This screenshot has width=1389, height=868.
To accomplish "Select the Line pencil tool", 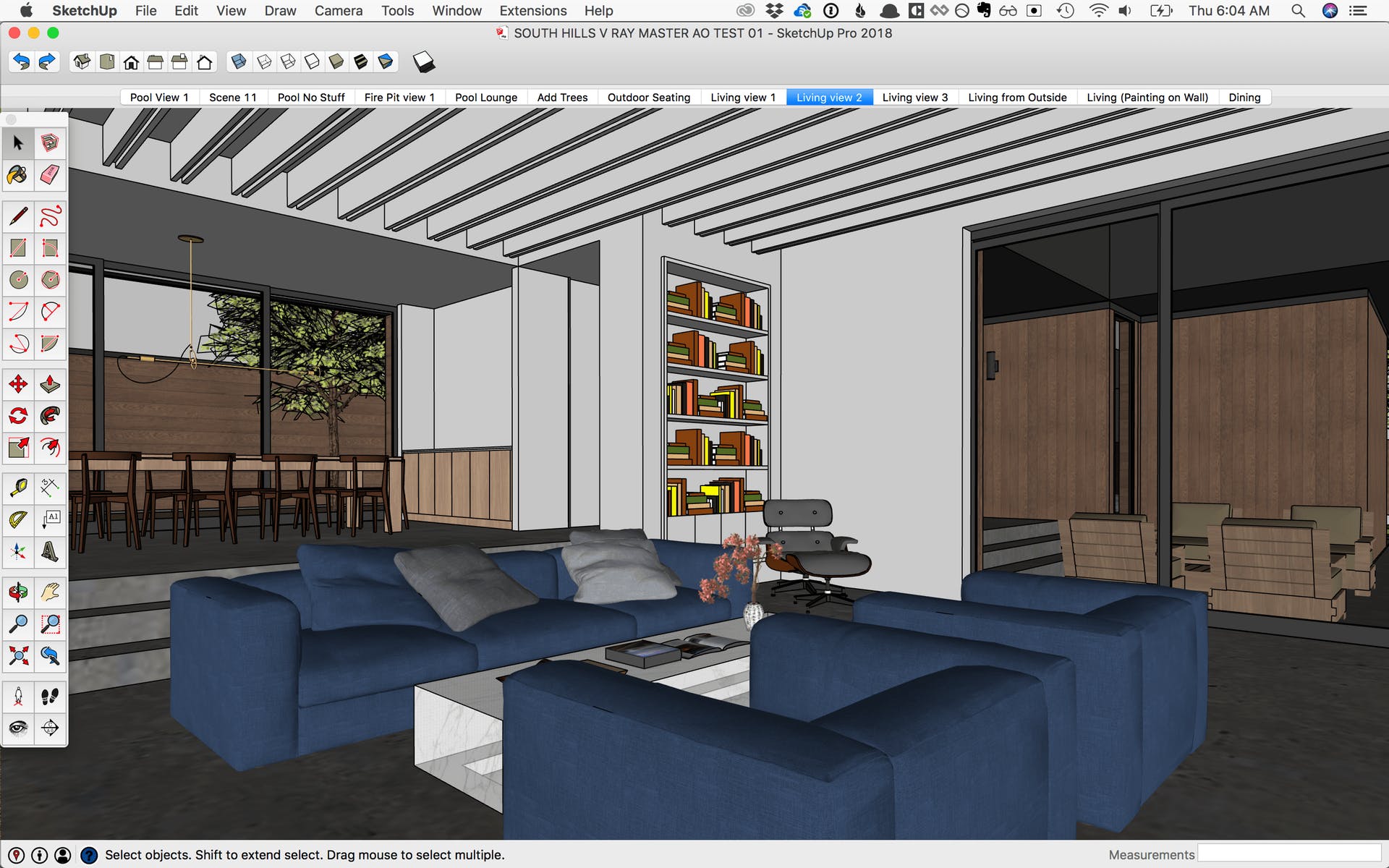I will pyautogui.click(x=18, y=216).
